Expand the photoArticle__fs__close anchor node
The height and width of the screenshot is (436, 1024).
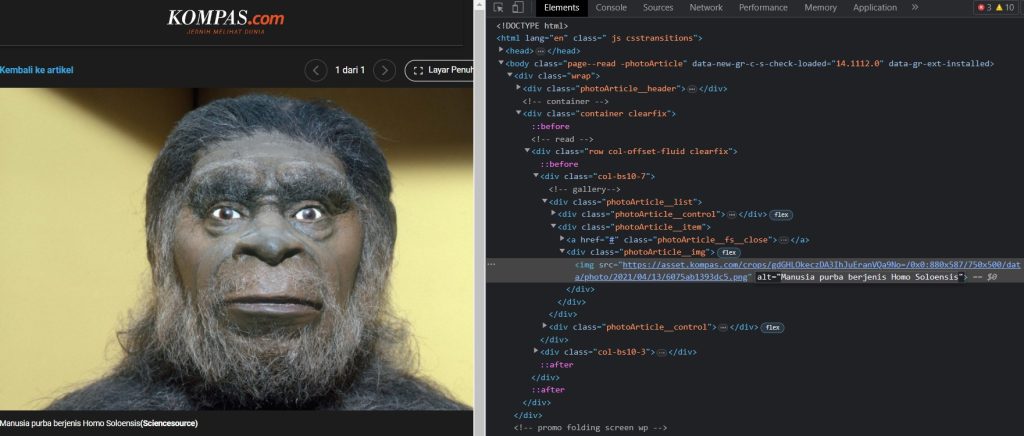click(562, 240)
